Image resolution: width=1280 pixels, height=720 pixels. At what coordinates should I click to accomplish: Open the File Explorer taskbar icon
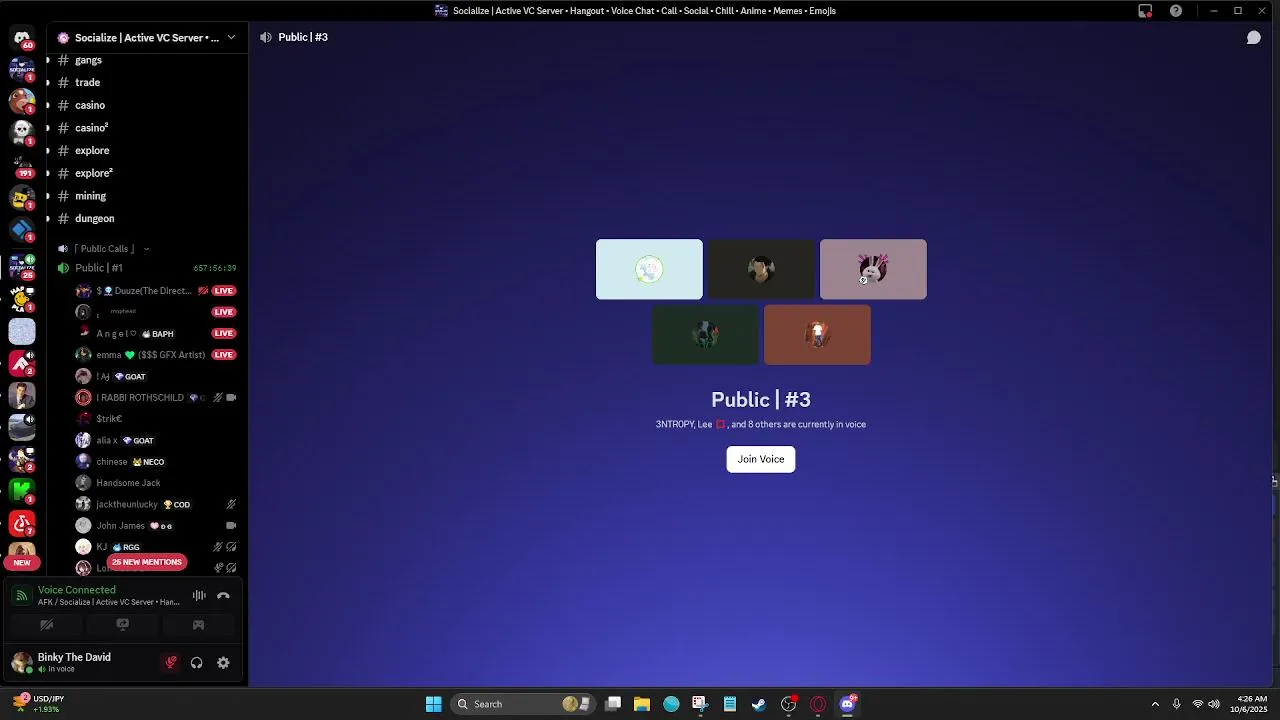click(642, 704)
